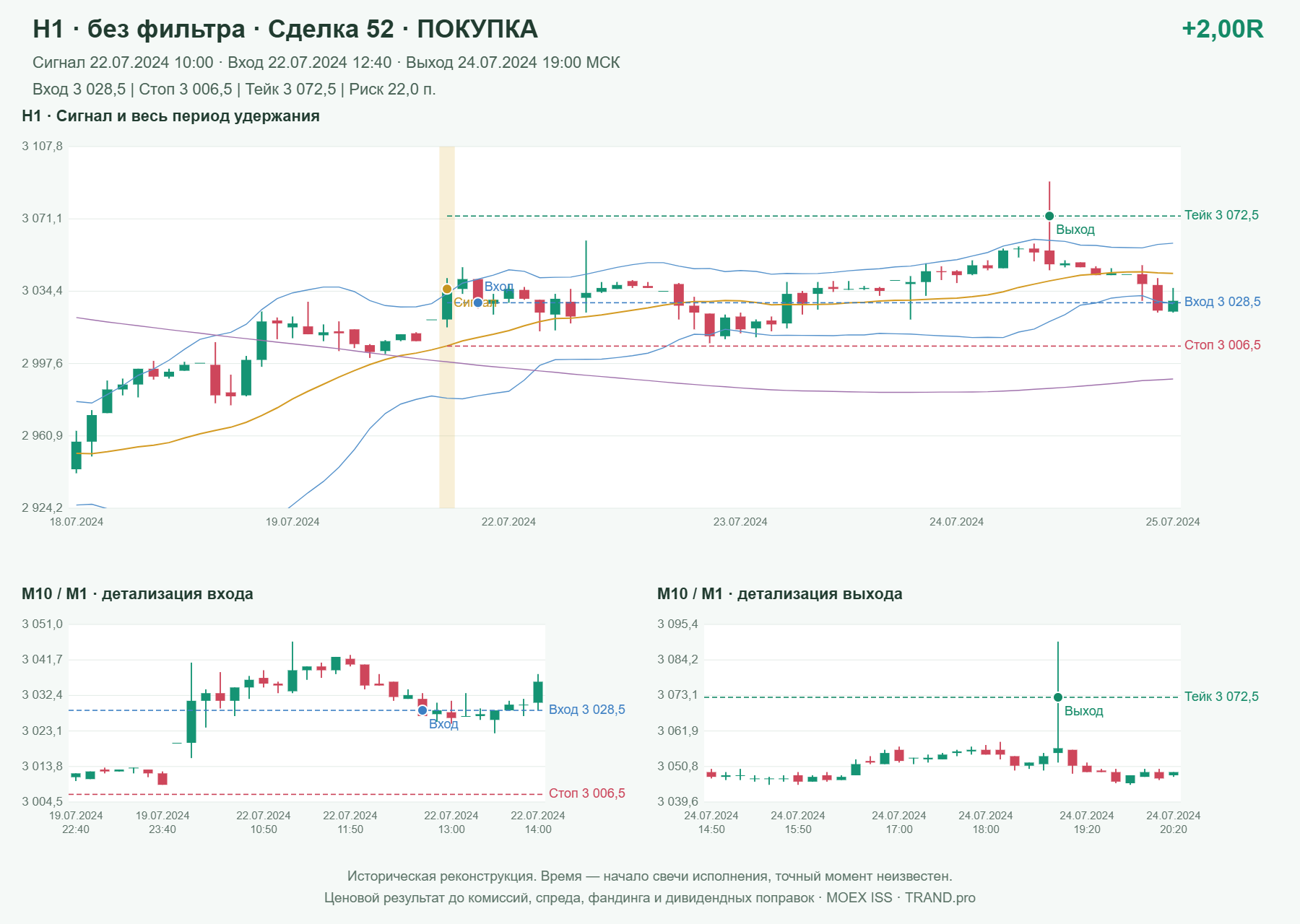Click the 'Вход 3 028,5 | Стоп 3 006,5' parameters line
The height and width of the screenshot is (924, 1300).
pos(234,90)
